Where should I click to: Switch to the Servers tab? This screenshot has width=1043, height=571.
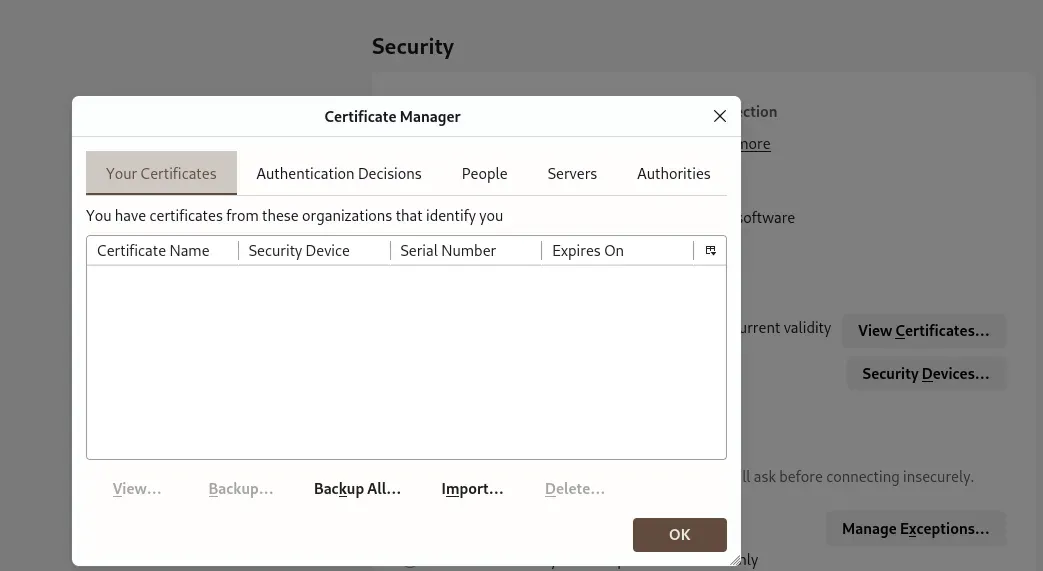tap(572, 173)
